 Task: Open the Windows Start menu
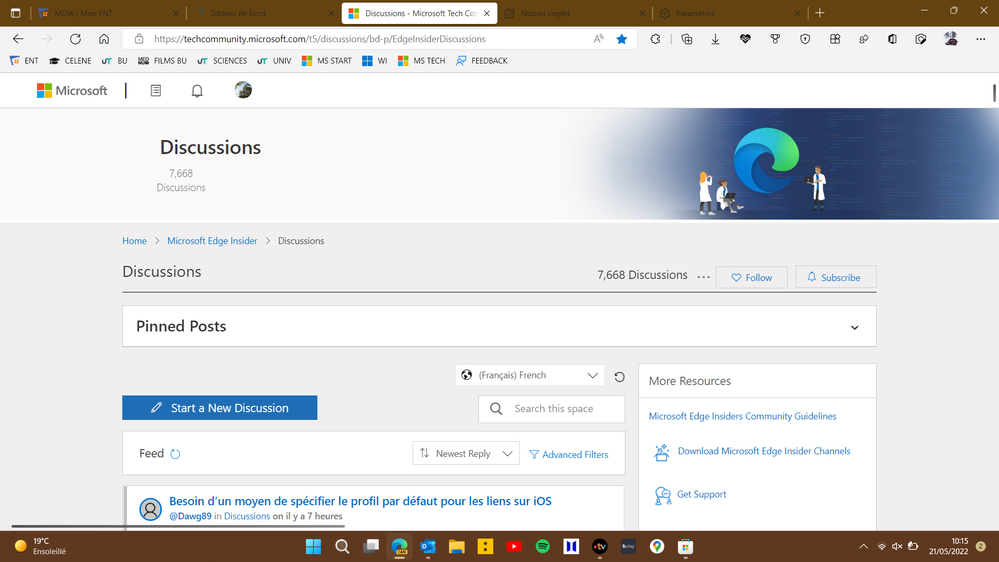coord(313,546)
